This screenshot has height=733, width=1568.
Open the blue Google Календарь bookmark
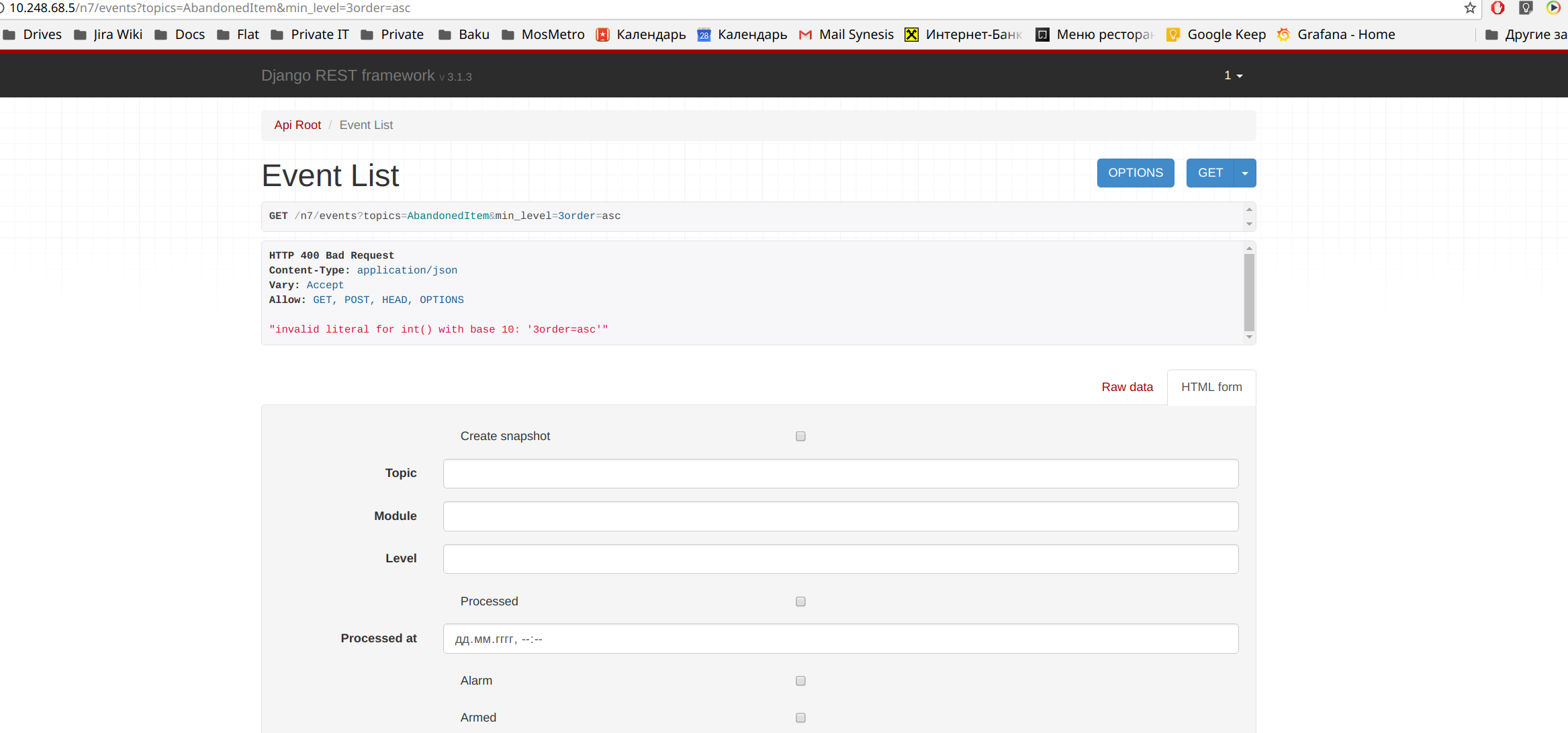tap(742, 34)
